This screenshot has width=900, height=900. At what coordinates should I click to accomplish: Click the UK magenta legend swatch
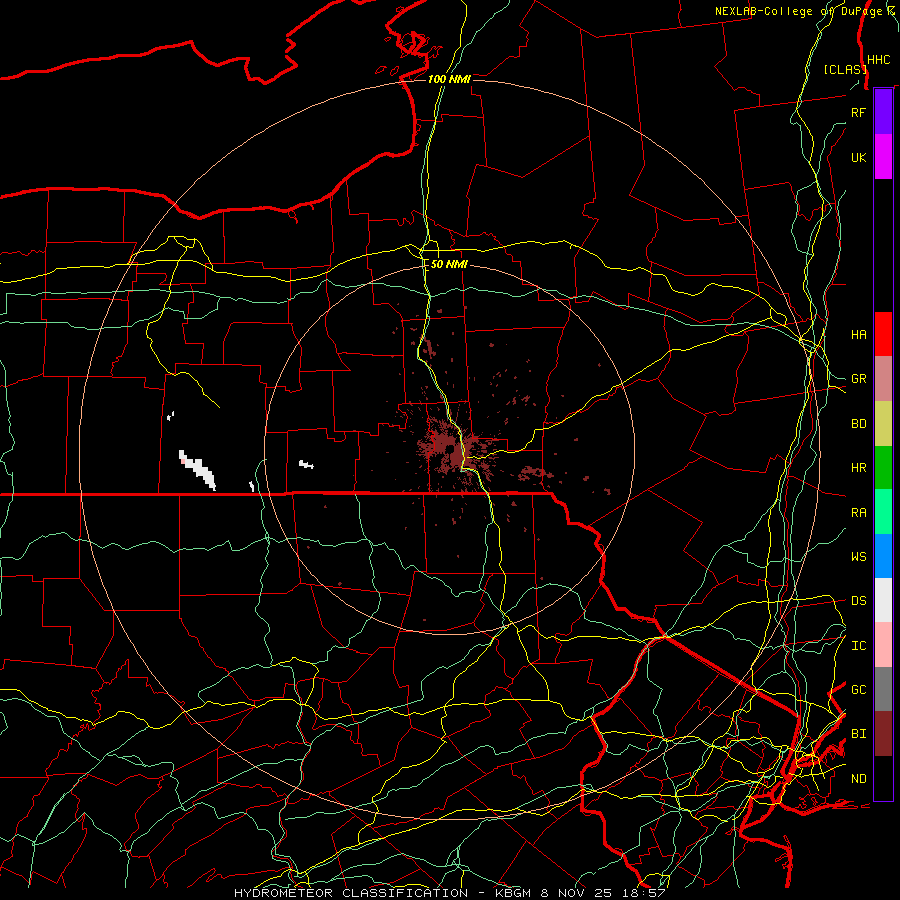pyautogui.click(x=883, y=156)
